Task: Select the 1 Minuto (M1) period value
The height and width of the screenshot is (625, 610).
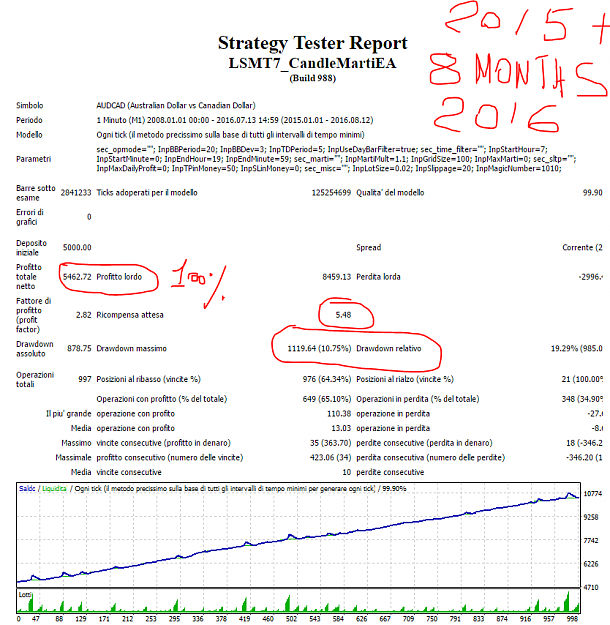Action: [235, 120]
